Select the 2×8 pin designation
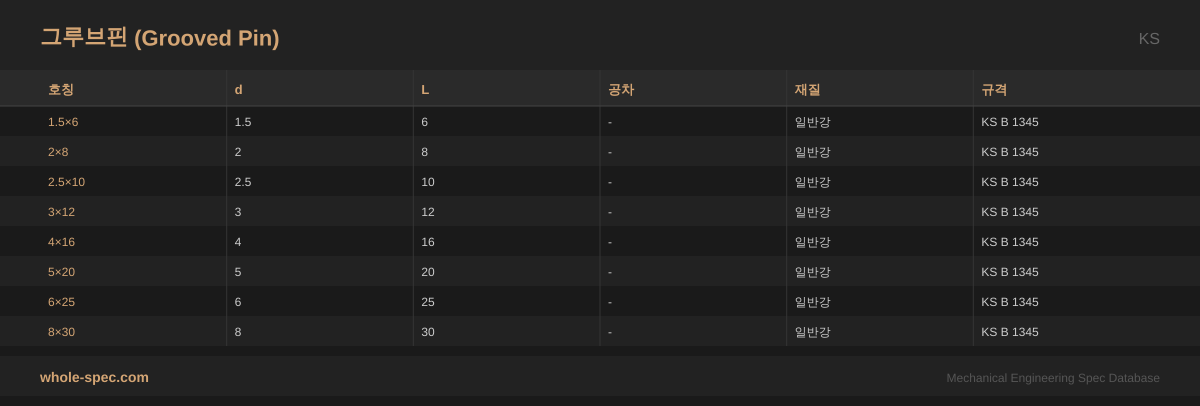This screenshot has height=406, width=1200. [58, 152]
